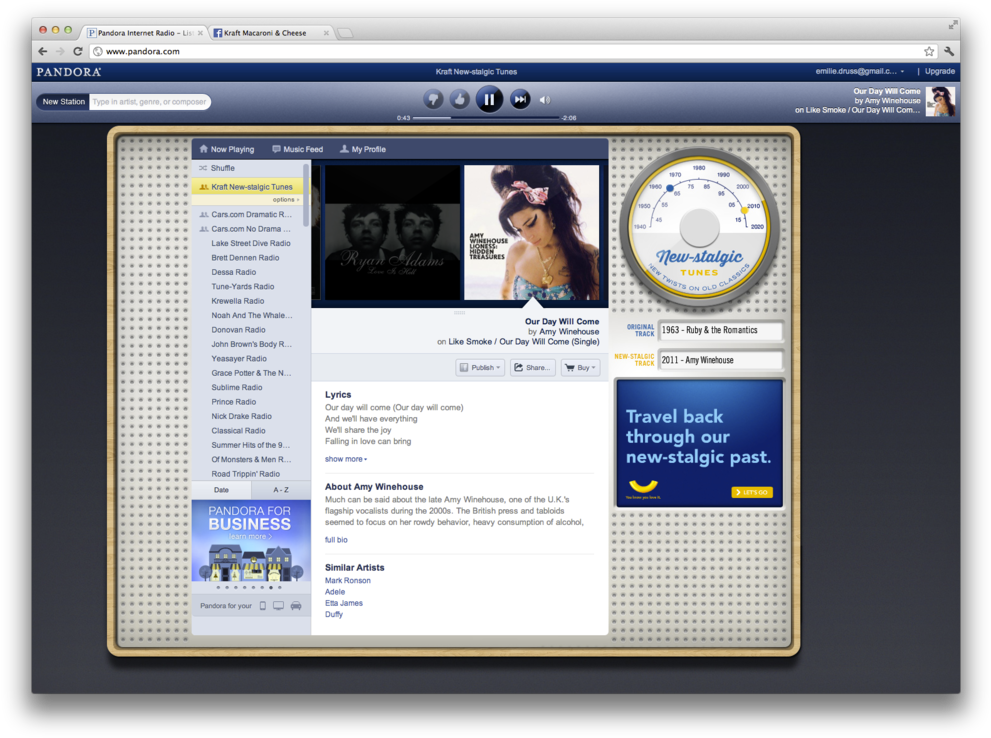
Task: Play Donovan Radio station
Action: tap(238, 330)
